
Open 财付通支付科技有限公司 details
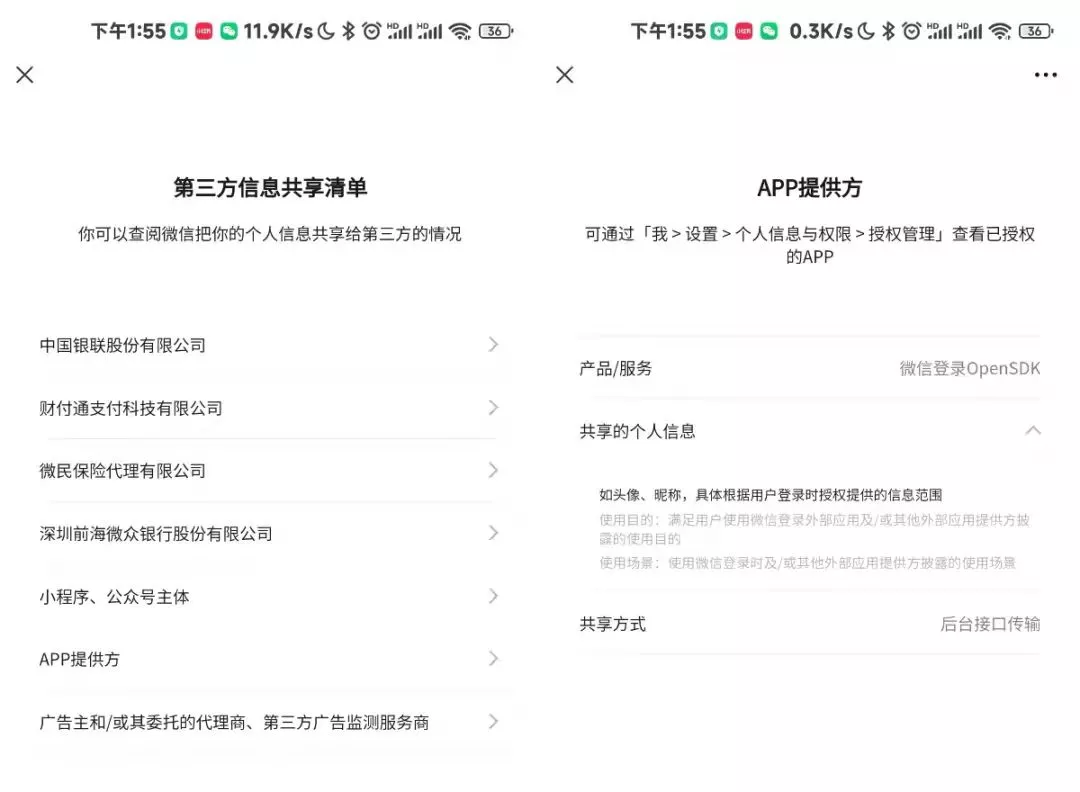(270, 408)
